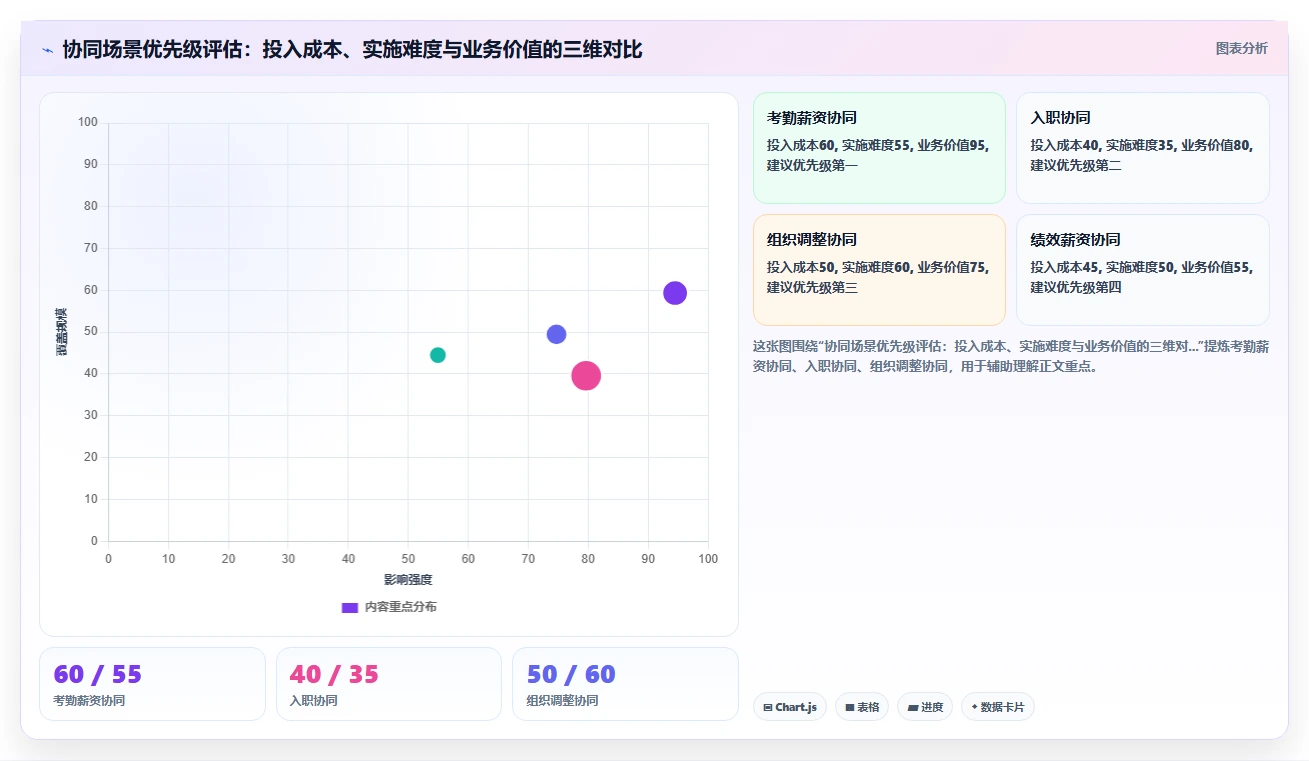Open the 绩效薪资协同 priority card

[1143, 270]
